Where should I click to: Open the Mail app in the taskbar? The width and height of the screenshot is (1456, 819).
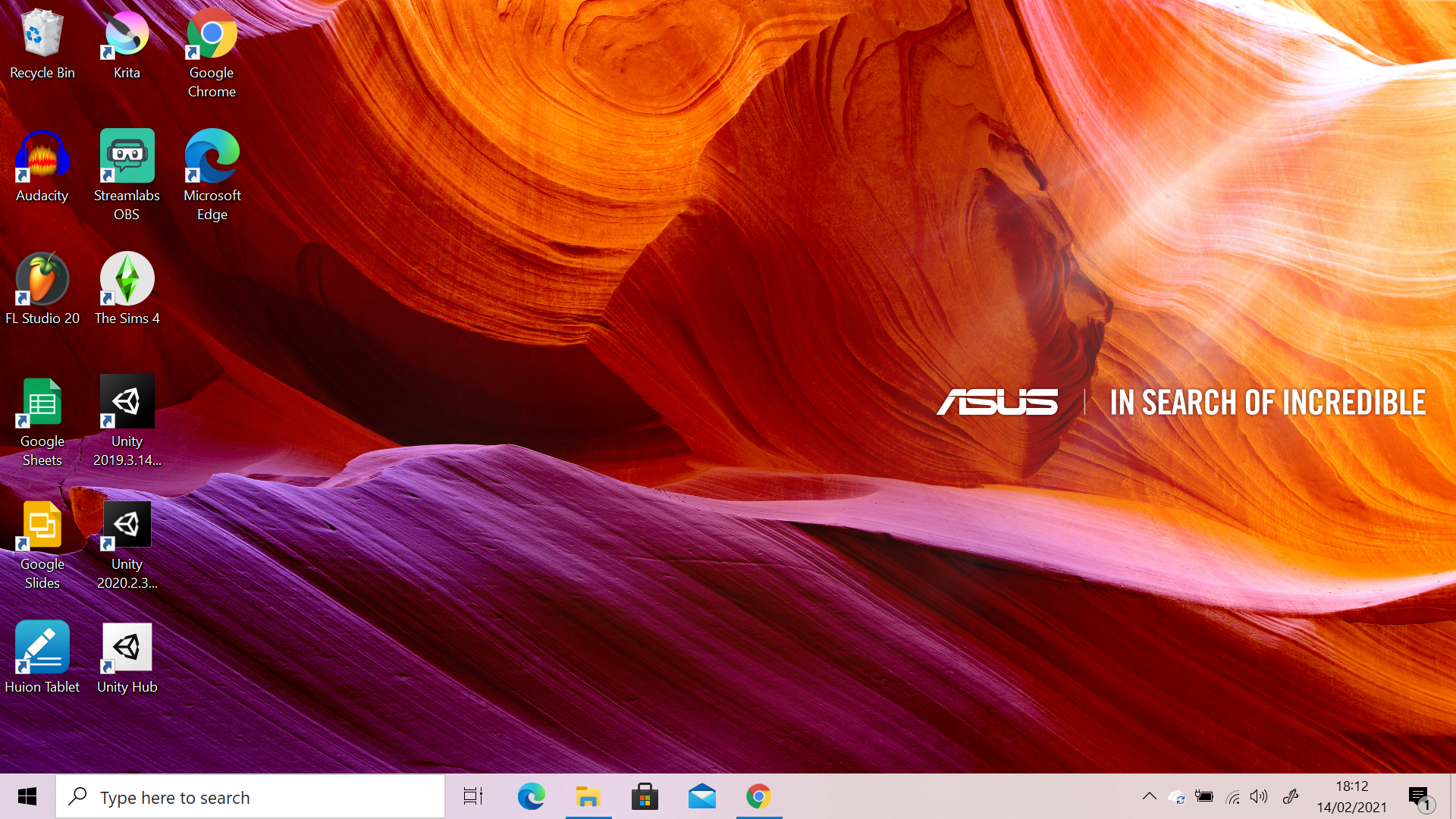point(701,796)
